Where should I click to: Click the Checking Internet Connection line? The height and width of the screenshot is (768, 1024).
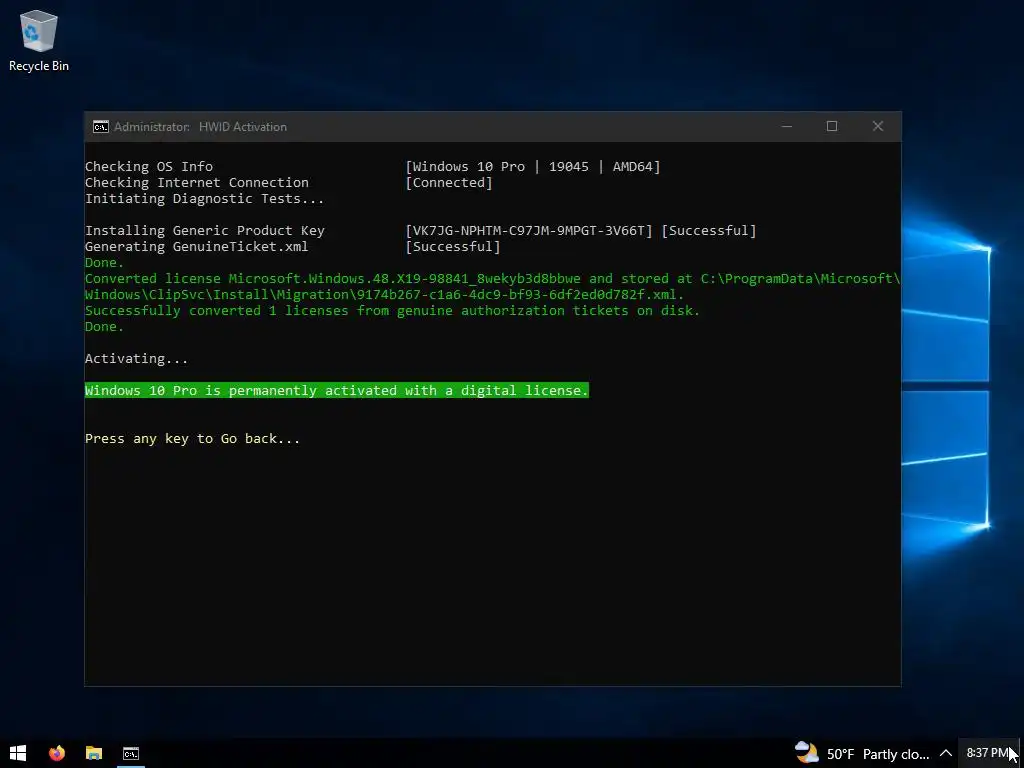click(197, 183)
